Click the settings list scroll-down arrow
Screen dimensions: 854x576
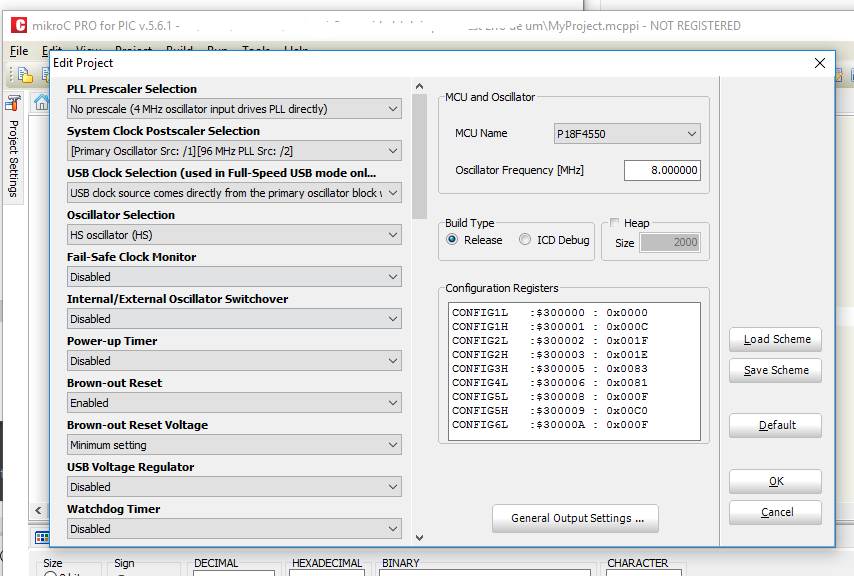419,537
